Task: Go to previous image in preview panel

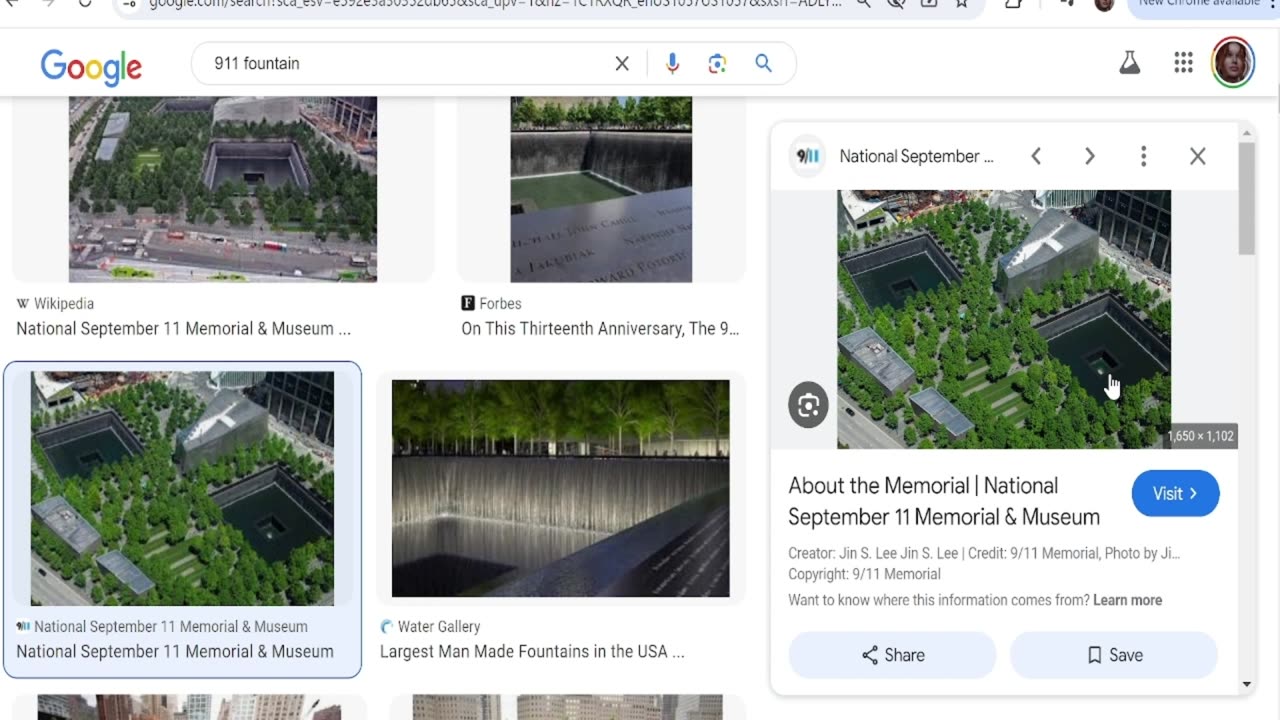Action: (1036, 156)
